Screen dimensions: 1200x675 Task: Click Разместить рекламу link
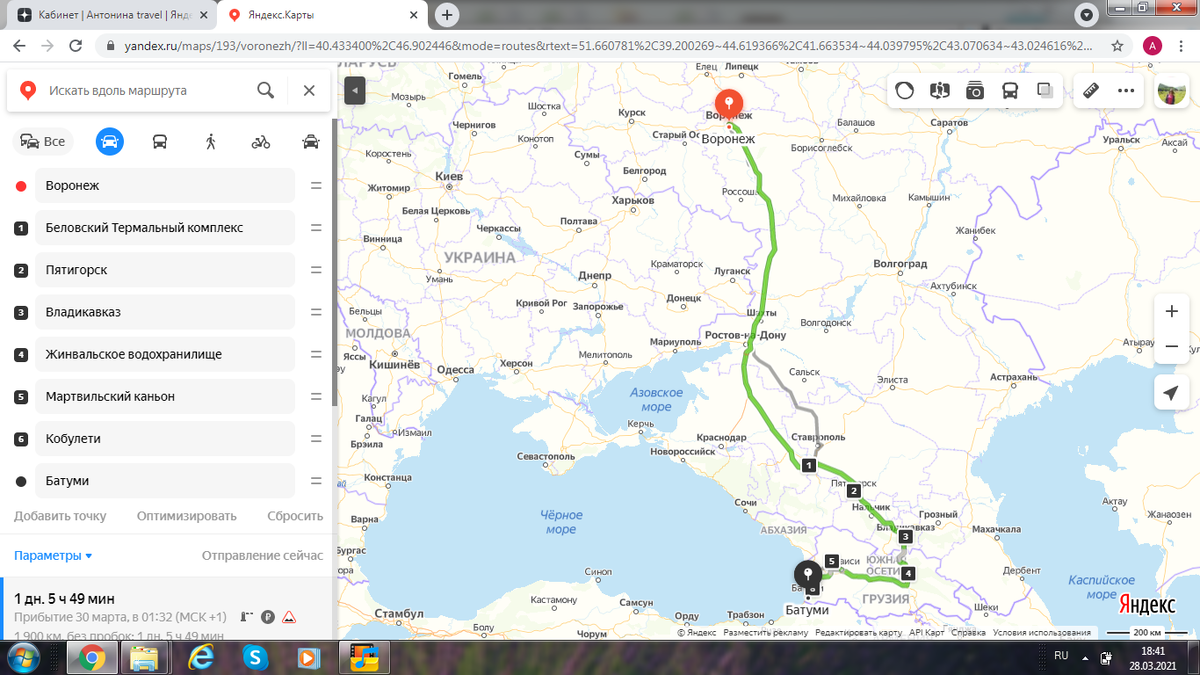pyautogui.click(x=766, y=633)
